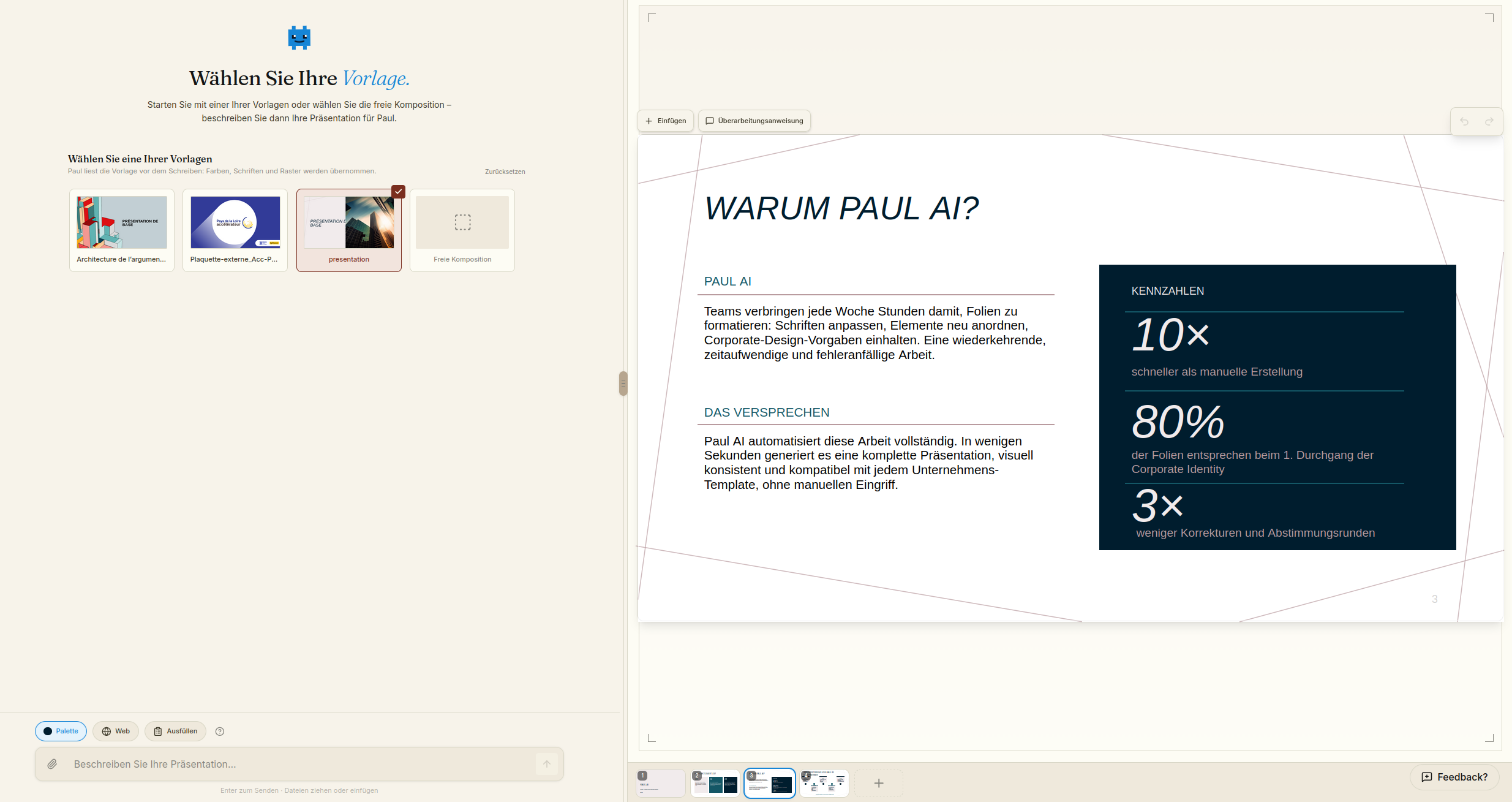Click the 10× figure
This screenshot has width=1512, height=802.
(1170, 335)
